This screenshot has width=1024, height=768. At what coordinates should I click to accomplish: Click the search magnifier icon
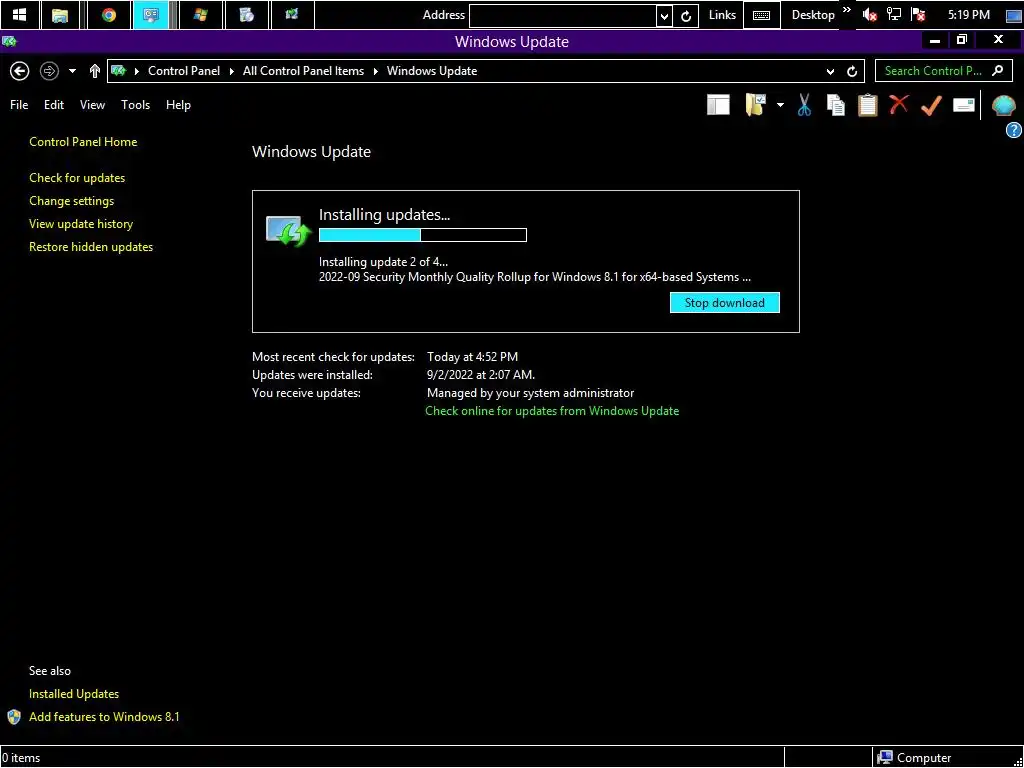pyautogui.click(x=997, y=71)
